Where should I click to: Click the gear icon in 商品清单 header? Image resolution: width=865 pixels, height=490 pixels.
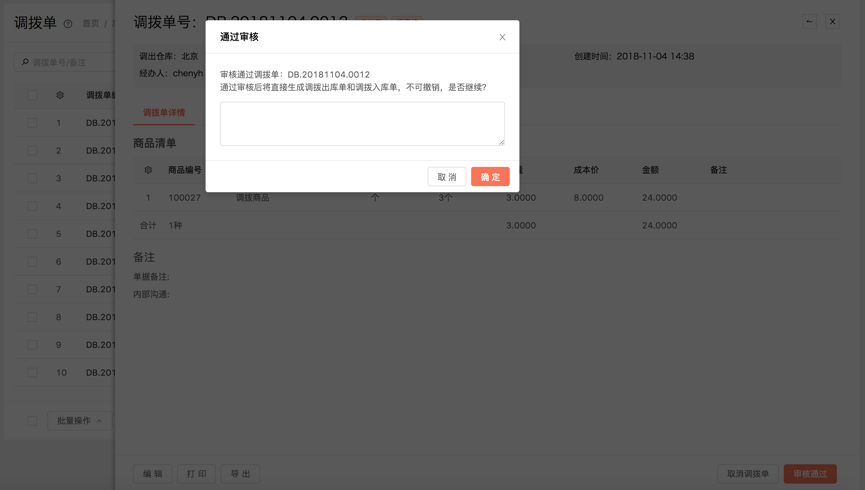click(x=148, y=170)
